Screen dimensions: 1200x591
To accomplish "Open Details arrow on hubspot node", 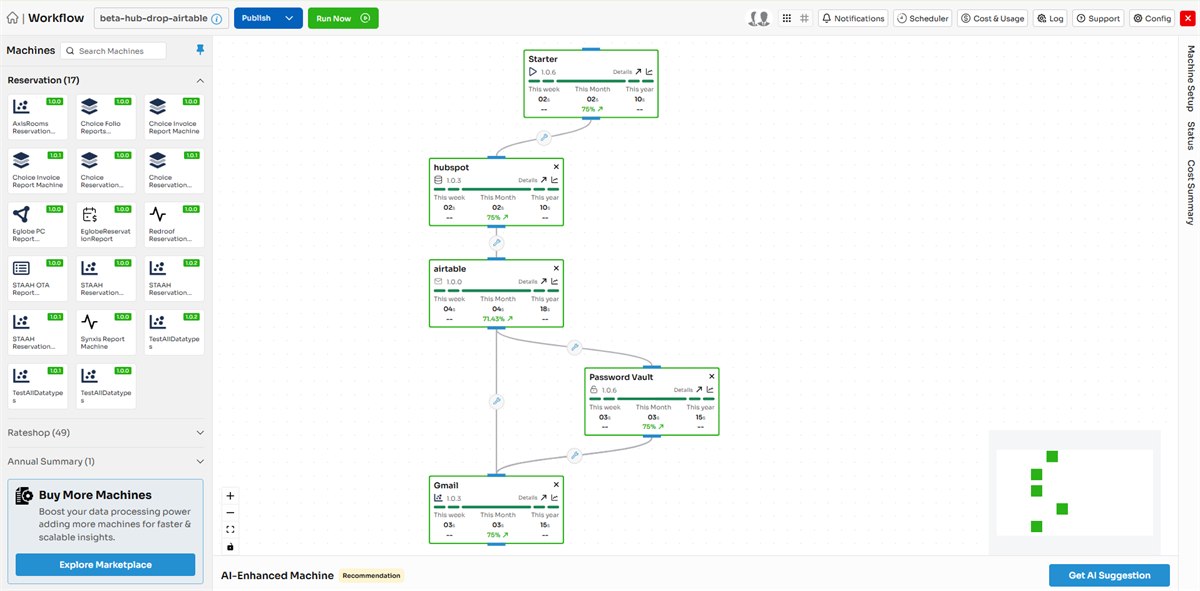I will point(543,181).
